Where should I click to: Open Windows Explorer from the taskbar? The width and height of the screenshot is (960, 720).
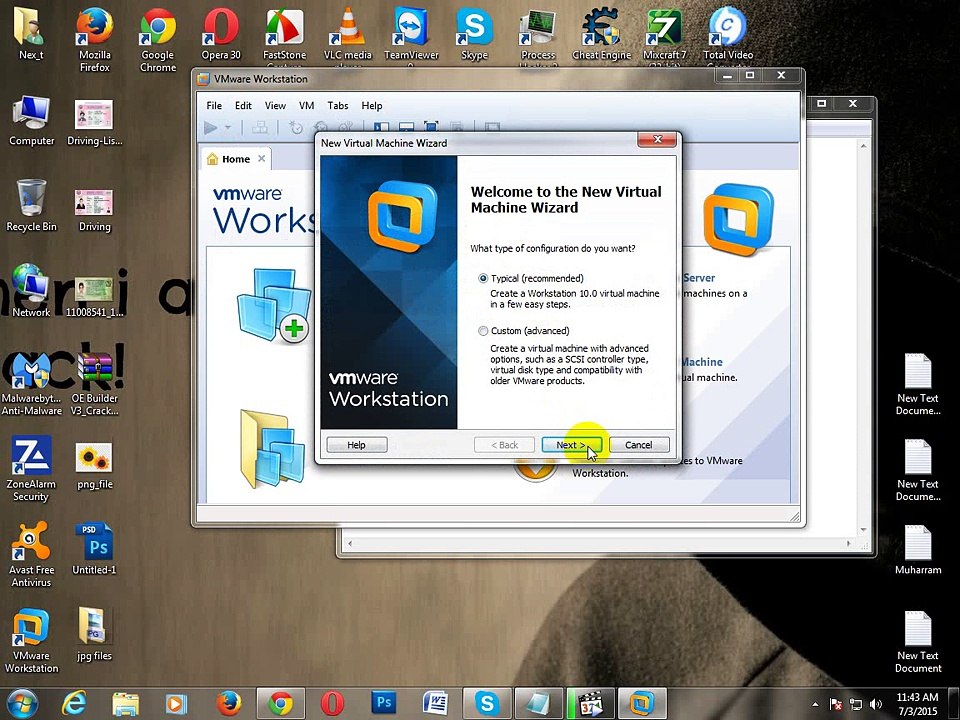pos(126,703)
